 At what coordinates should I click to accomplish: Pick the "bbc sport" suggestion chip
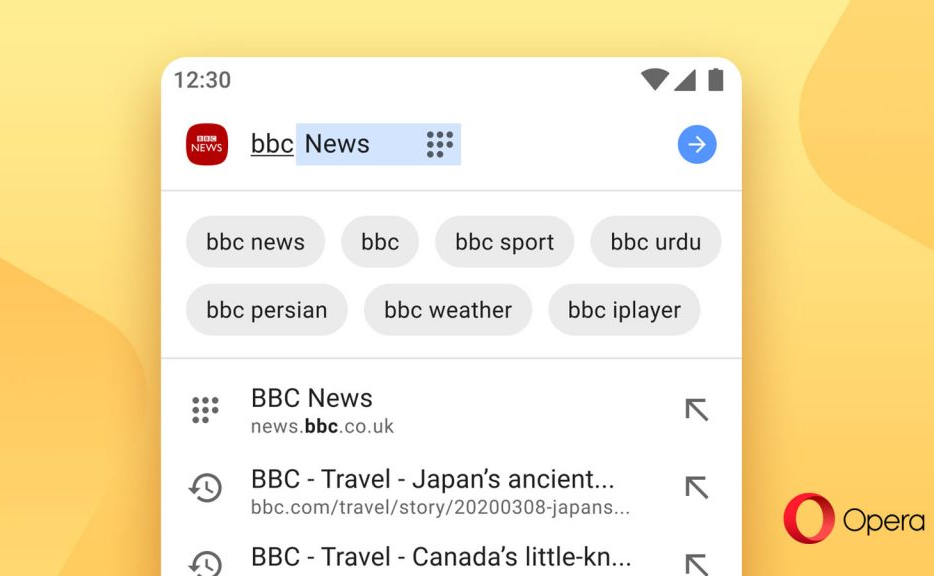point(505,242)
